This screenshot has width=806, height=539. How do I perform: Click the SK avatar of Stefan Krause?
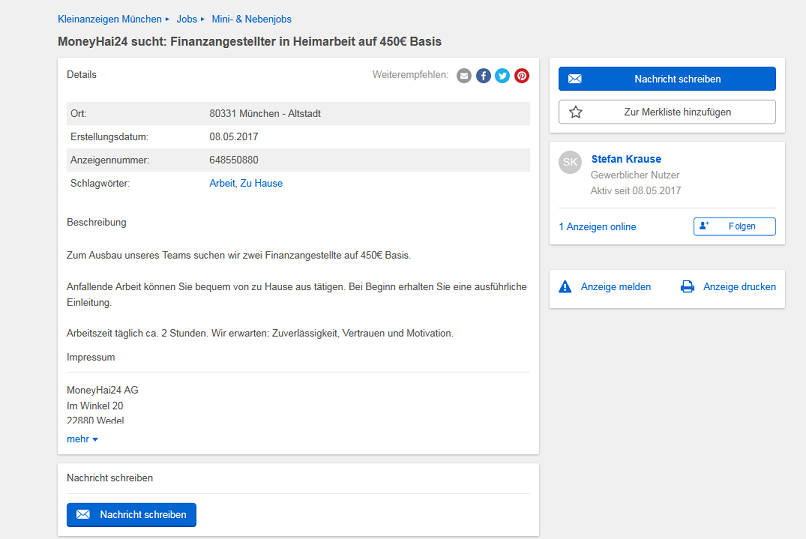click(x=570, y=162)
